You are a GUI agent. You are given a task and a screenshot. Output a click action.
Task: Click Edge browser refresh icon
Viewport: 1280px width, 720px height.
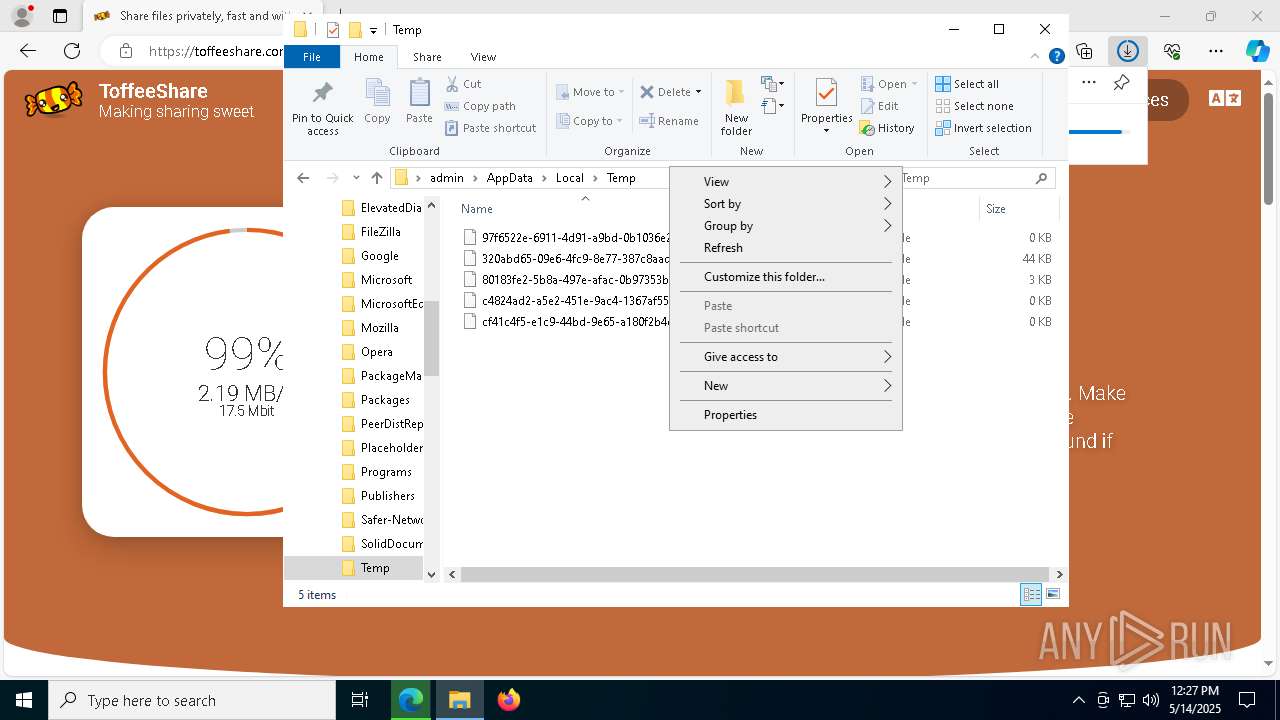point(72,51)
